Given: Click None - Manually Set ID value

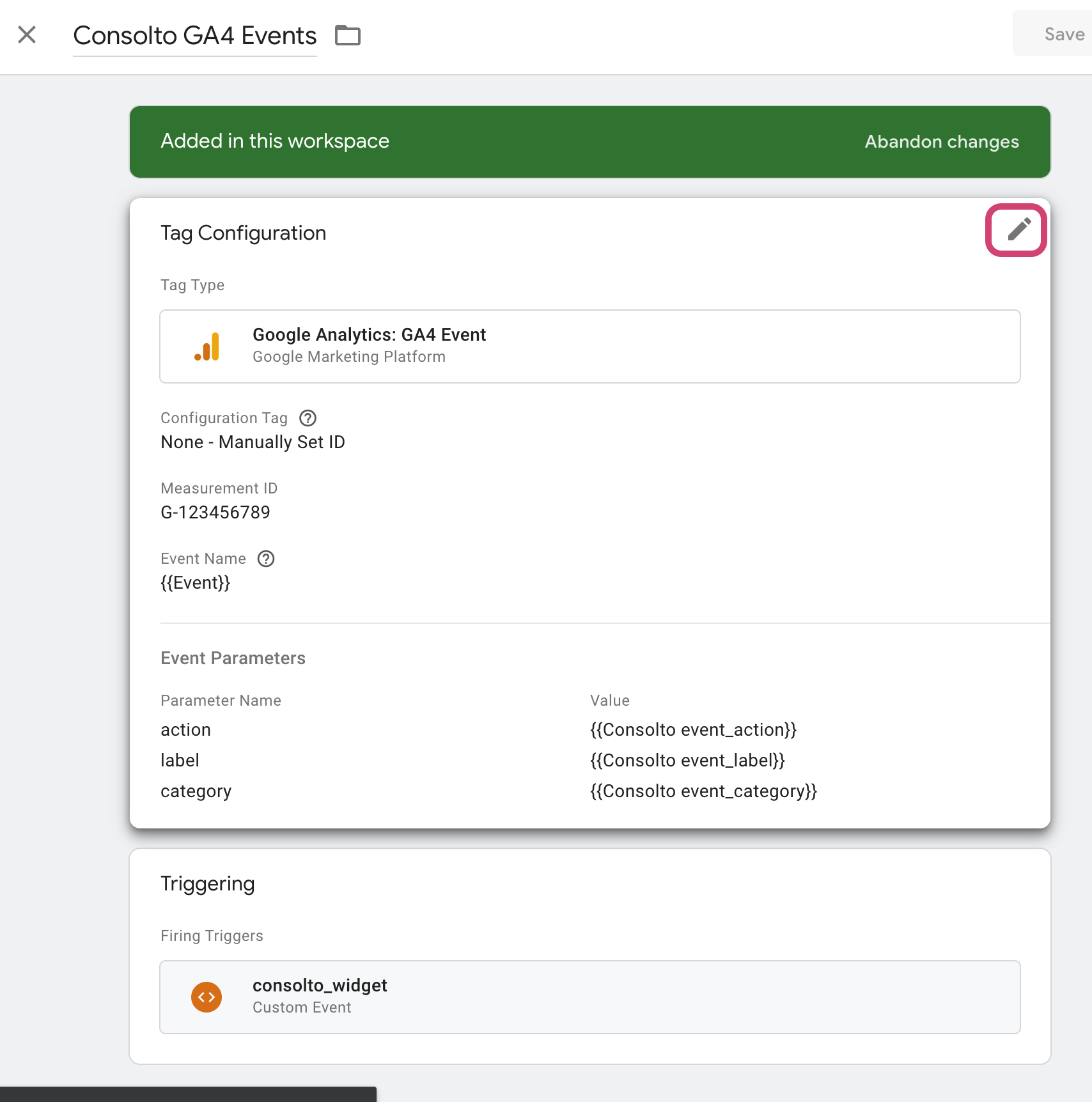Looking at the screenshot, I should [x=253, y=442].
